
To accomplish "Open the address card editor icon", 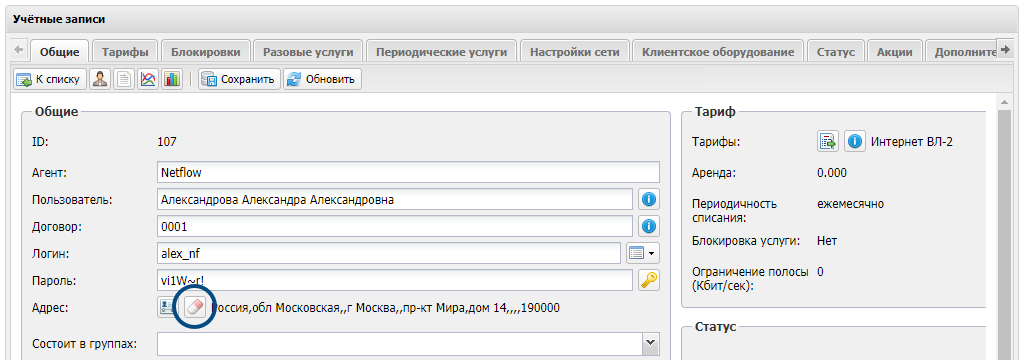I will point(168,308).
